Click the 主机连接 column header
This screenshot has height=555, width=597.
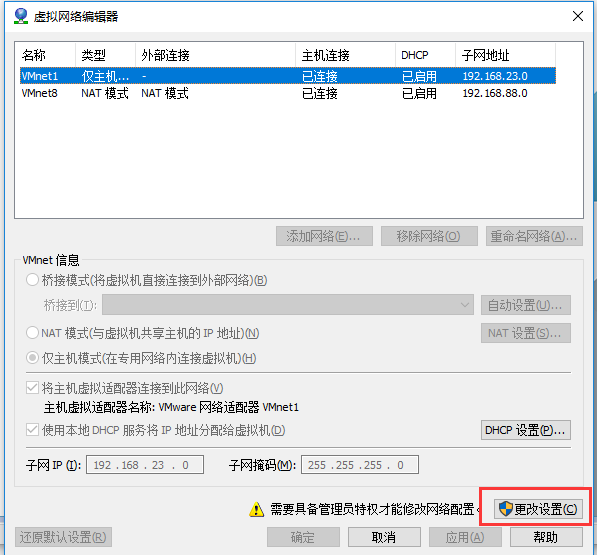click(x=345, y=55)
